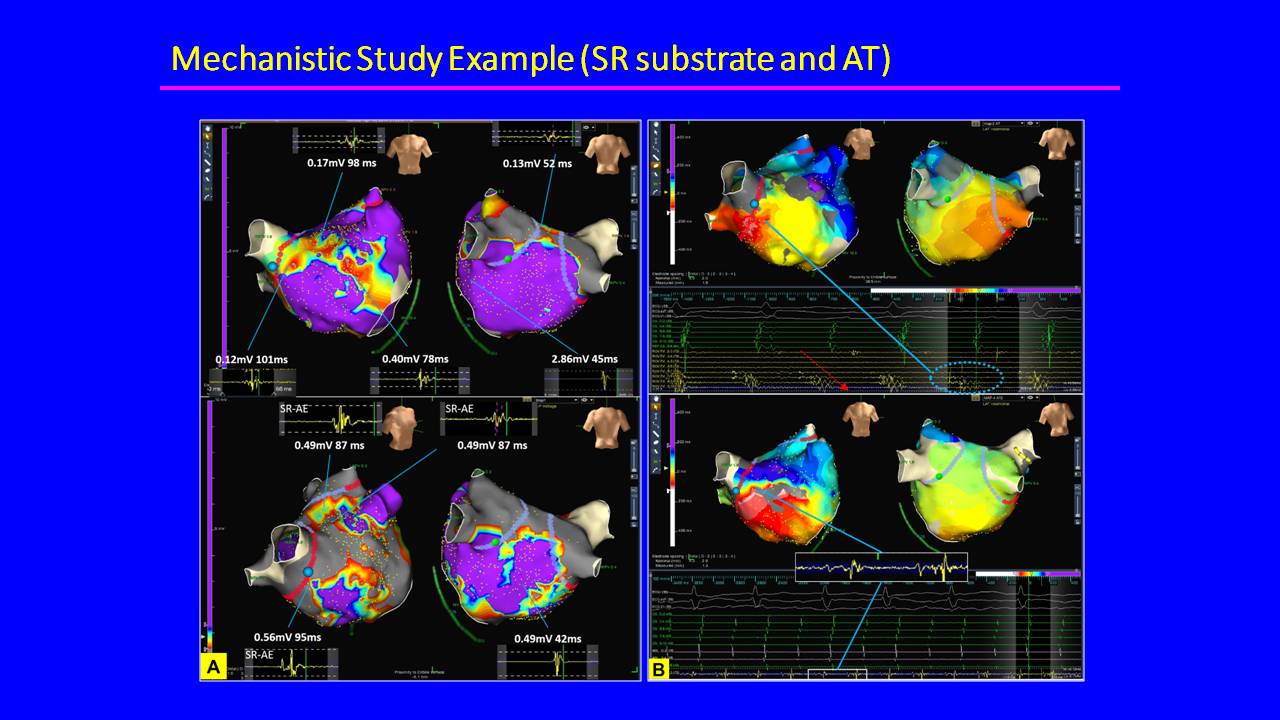Click the torso orientation icon in bottom-left SR-AE map
Screen dimensions: 1280x720
click(402, 423)
